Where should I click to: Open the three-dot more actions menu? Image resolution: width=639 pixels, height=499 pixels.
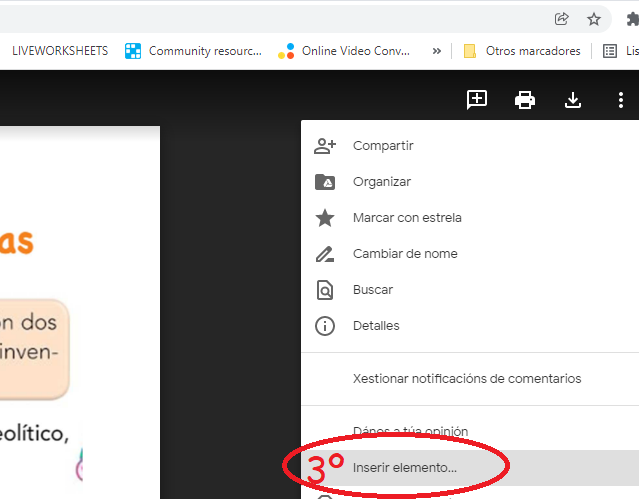point(621,99)
